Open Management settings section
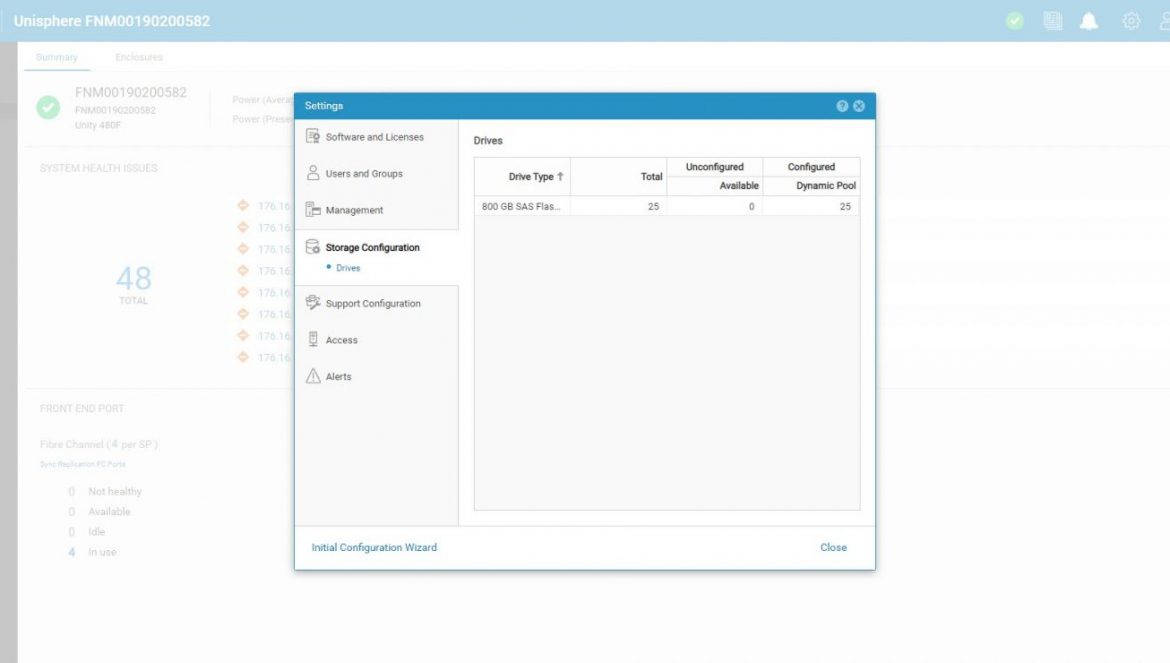The height and width of the screenshot is (663, 1170). point(354,210)
